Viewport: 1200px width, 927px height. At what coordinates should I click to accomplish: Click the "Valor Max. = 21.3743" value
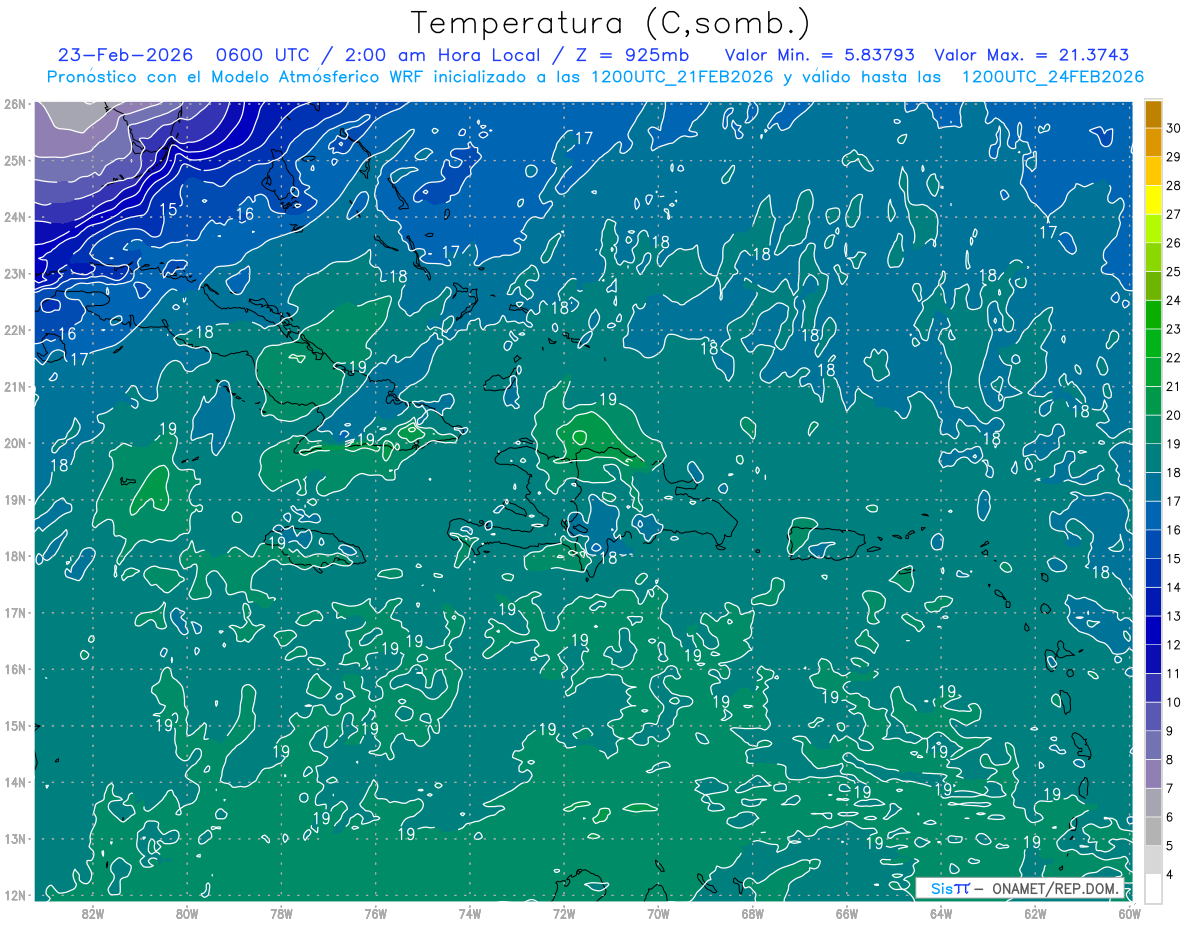point(1034,55)
